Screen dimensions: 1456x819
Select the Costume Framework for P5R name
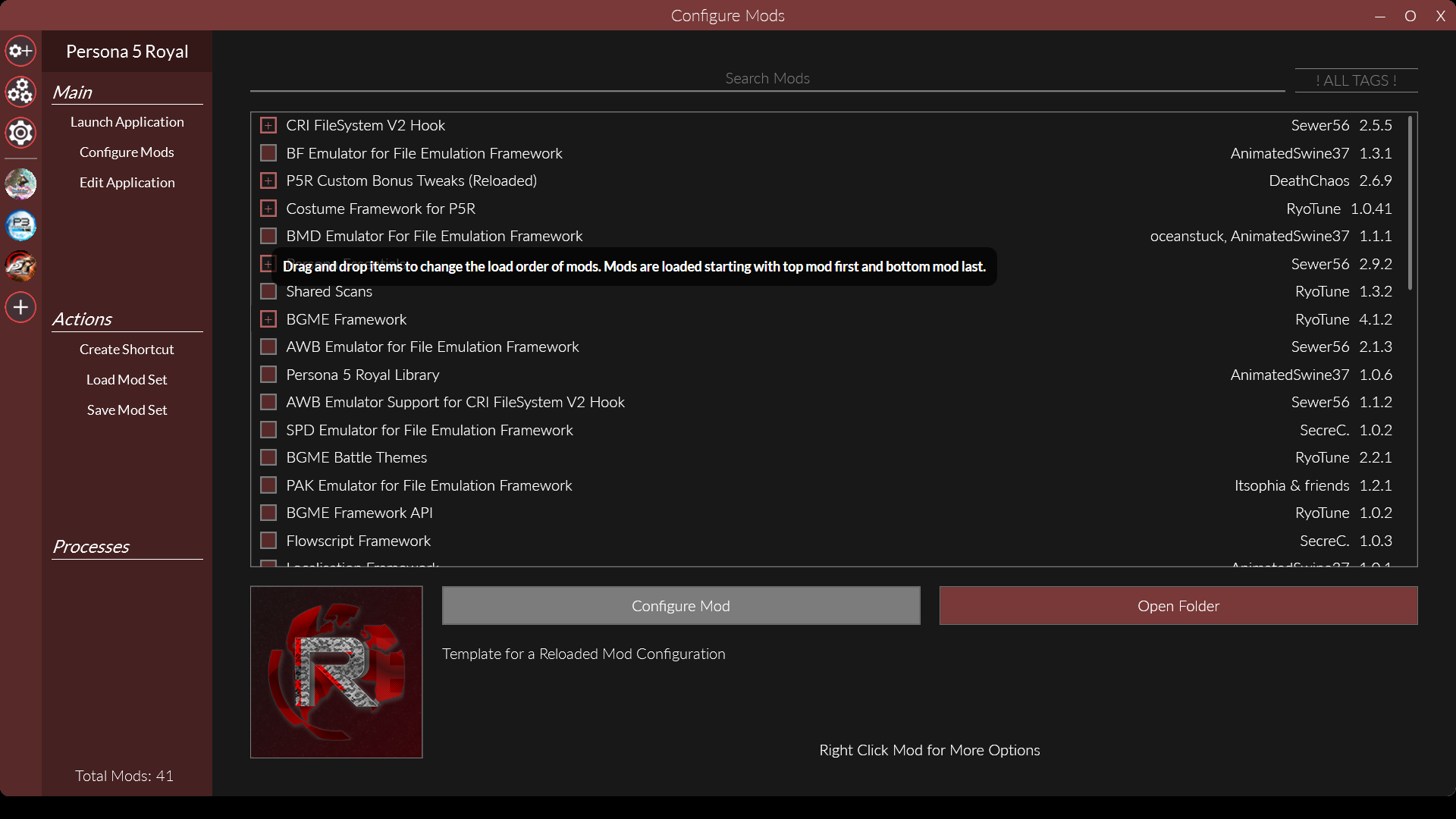click(381, 209)
